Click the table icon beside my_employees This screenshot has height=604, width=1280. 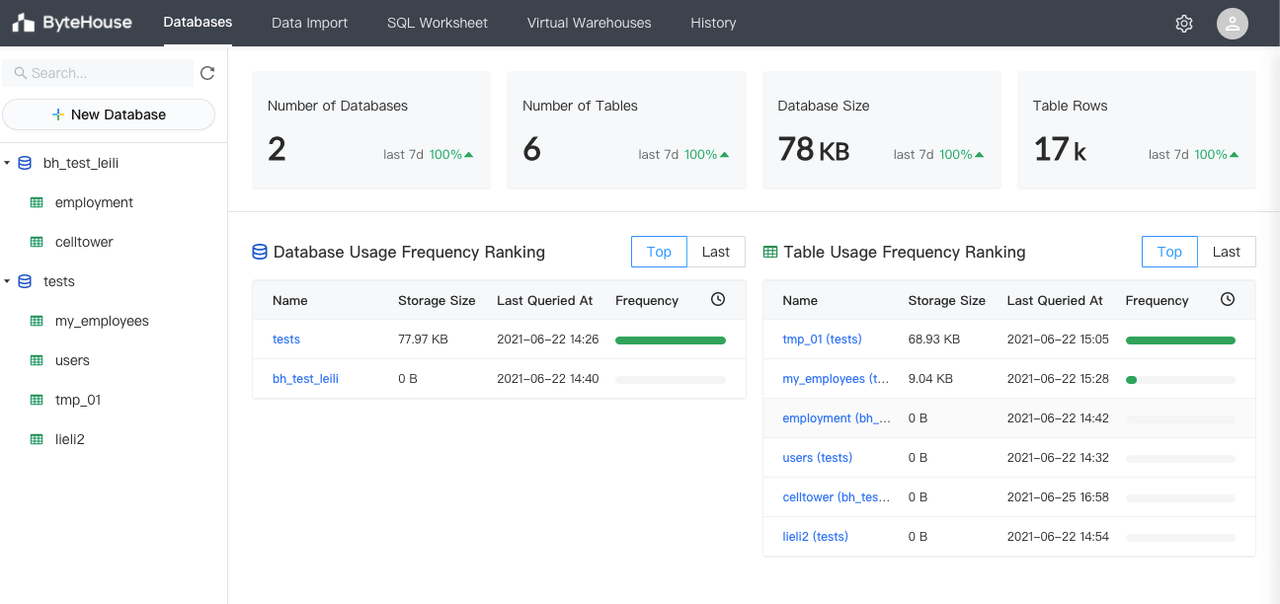[x=37, y=321]
